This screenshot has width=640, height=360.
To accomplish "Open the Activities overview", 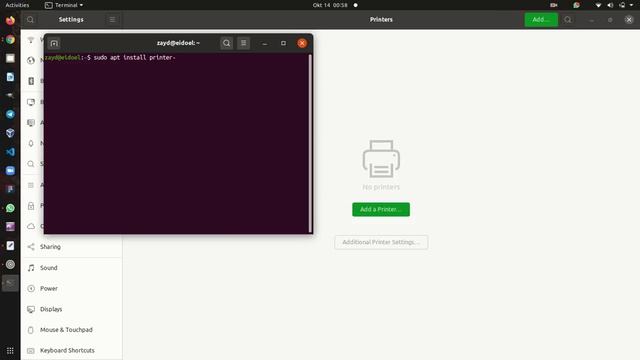I will tap(17, 5).
